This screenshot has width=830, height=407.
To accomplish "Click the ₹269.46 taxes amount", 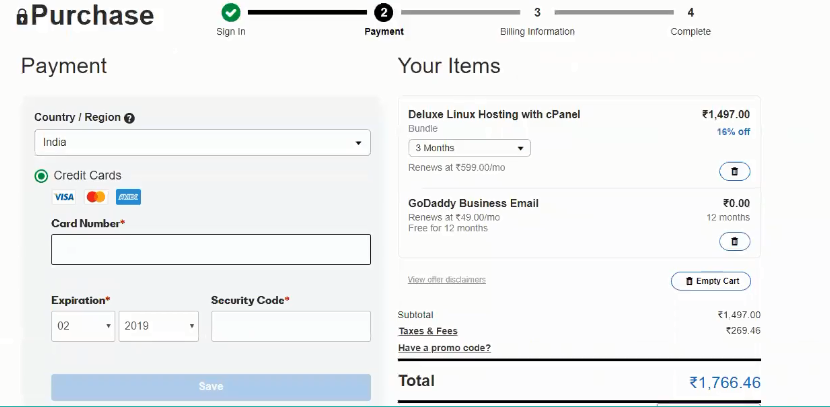I will [743, 331].
